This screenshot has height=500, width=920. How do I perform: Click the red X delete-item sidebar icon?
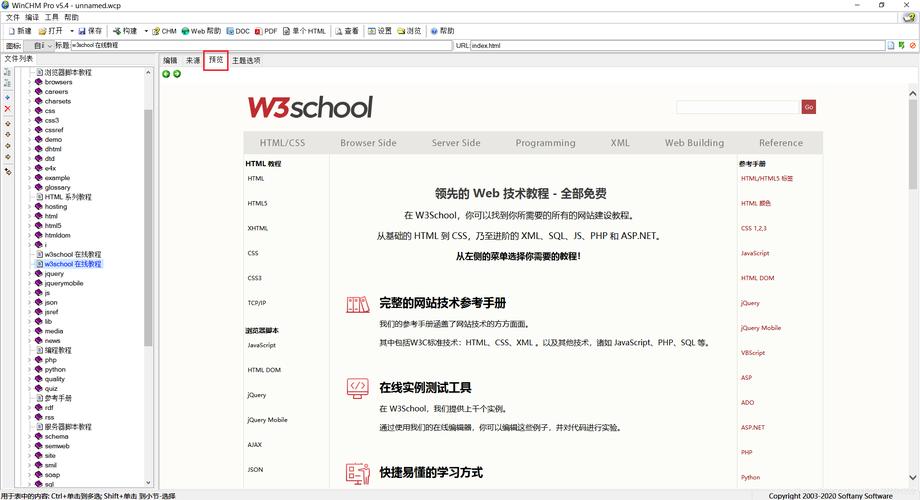click(8, 109)
